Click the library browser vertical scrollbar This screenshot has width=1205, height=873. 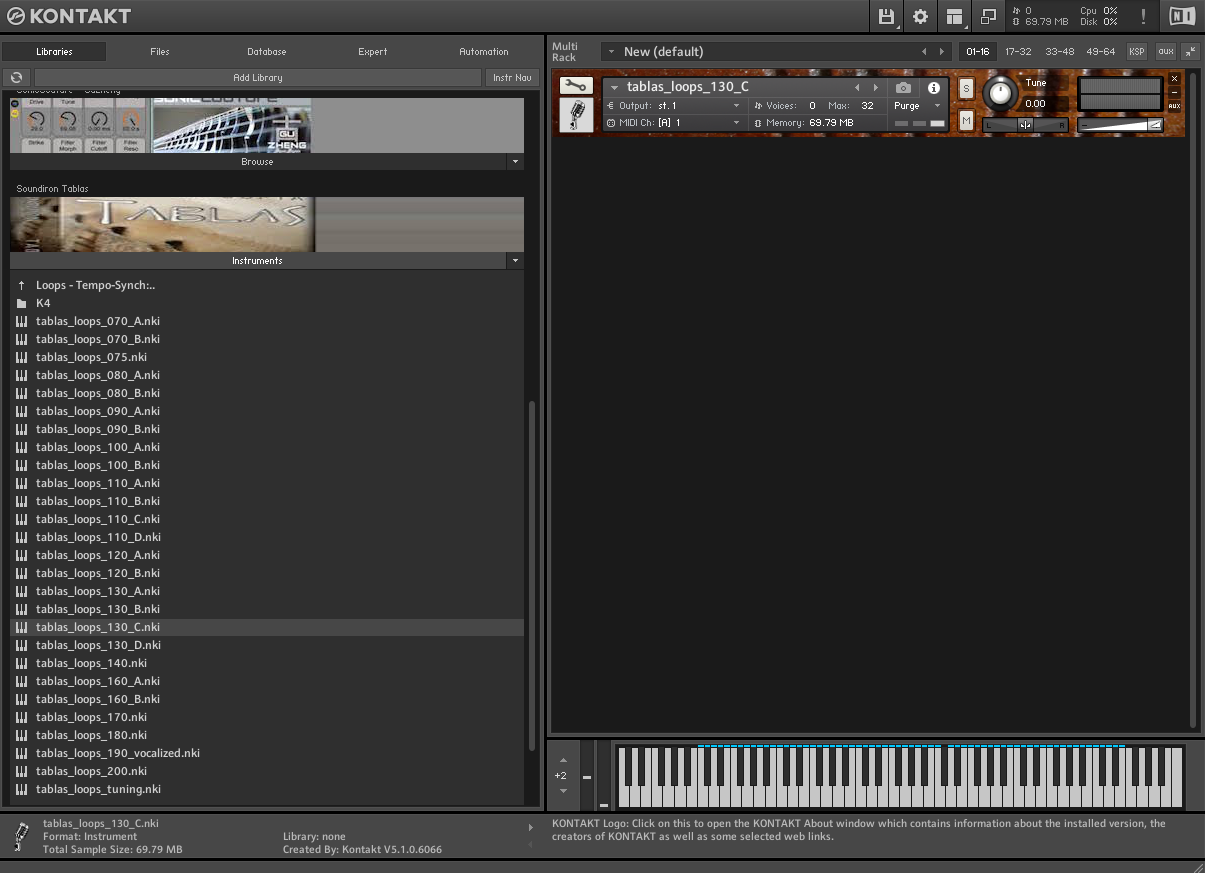(x=532, y=575)
